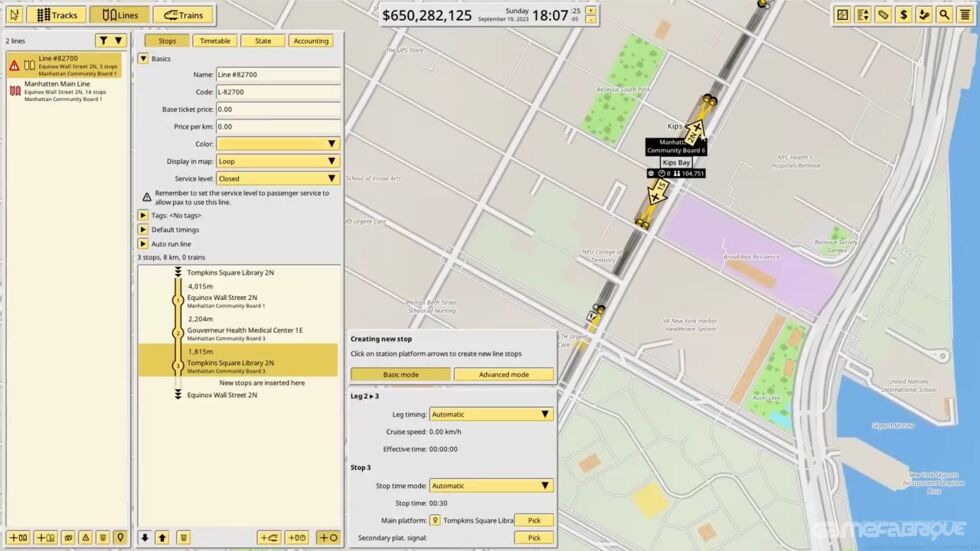980x551 pixels.
Task: Edit the line Code field
Action: click(x=278, y=92)
